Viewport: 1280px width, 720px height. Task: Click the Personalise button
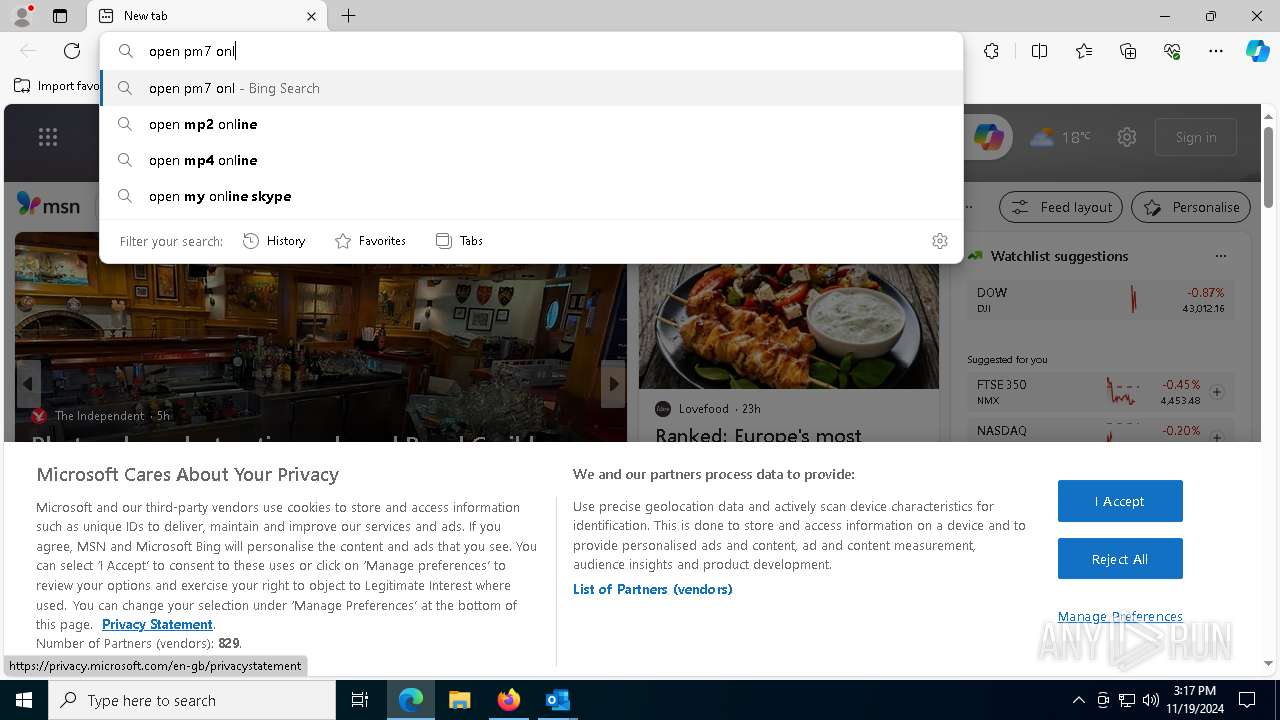pos(1191,207)
